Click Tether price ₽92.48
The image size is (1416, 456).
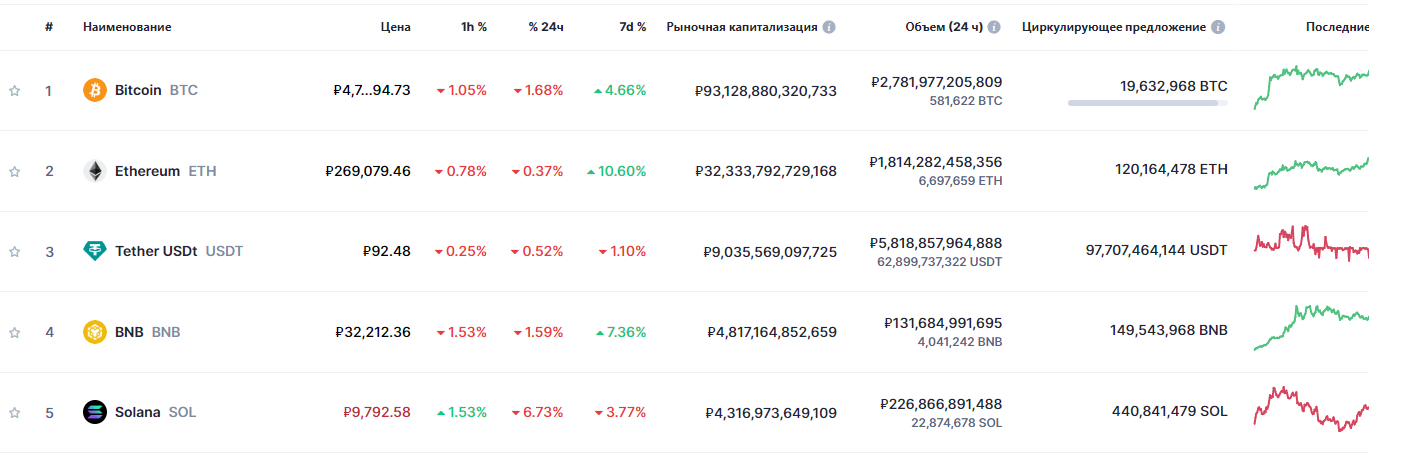tap(387, 251)
